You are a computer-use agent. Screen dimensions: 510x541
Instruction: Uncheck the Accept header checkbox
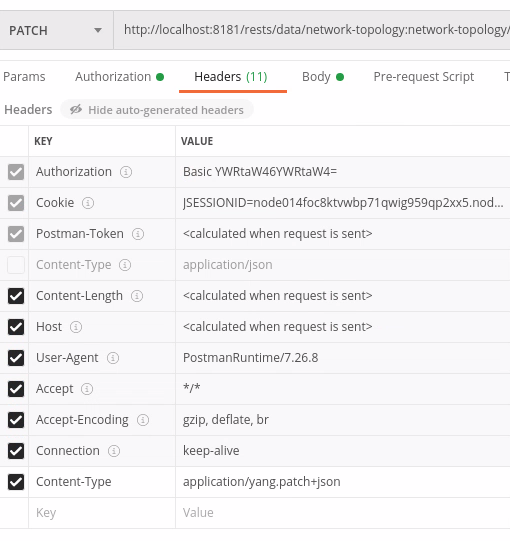tap(16, 389)
